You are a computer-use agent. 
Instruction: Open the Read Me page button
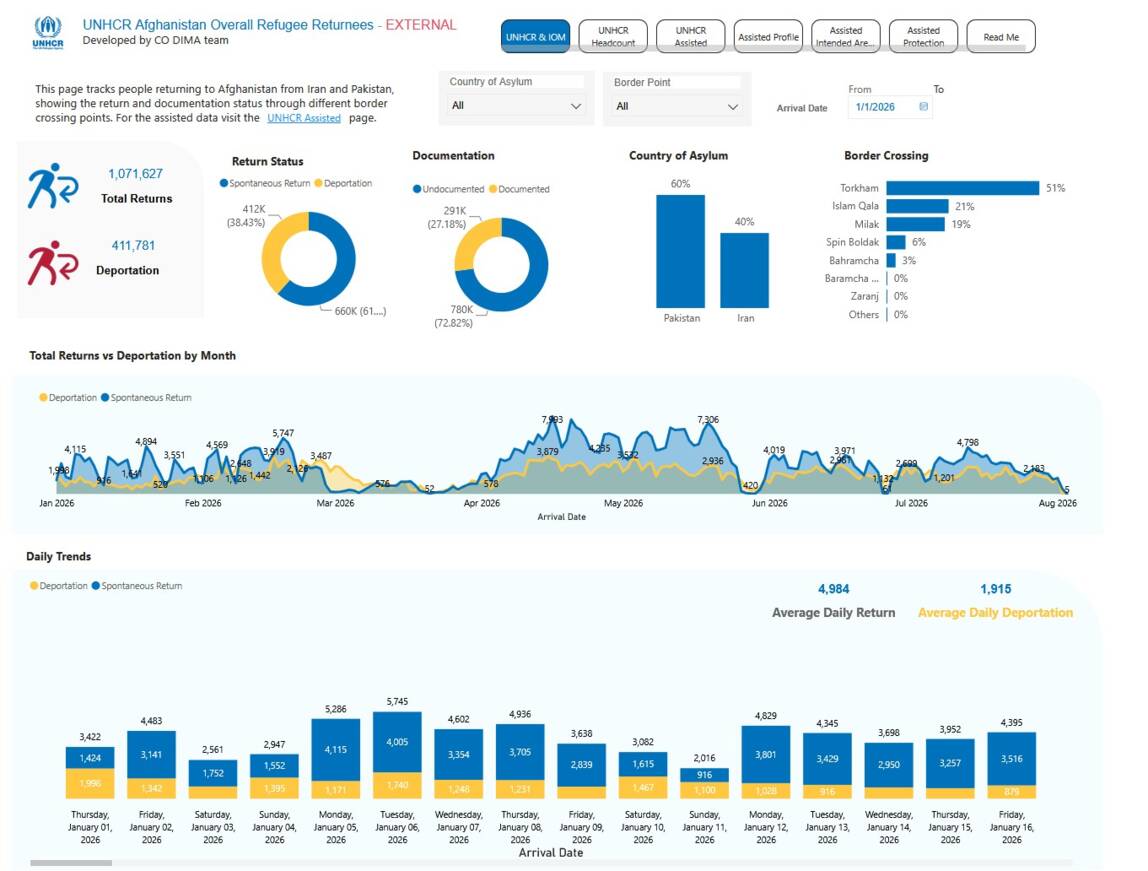click(1001, 37)
